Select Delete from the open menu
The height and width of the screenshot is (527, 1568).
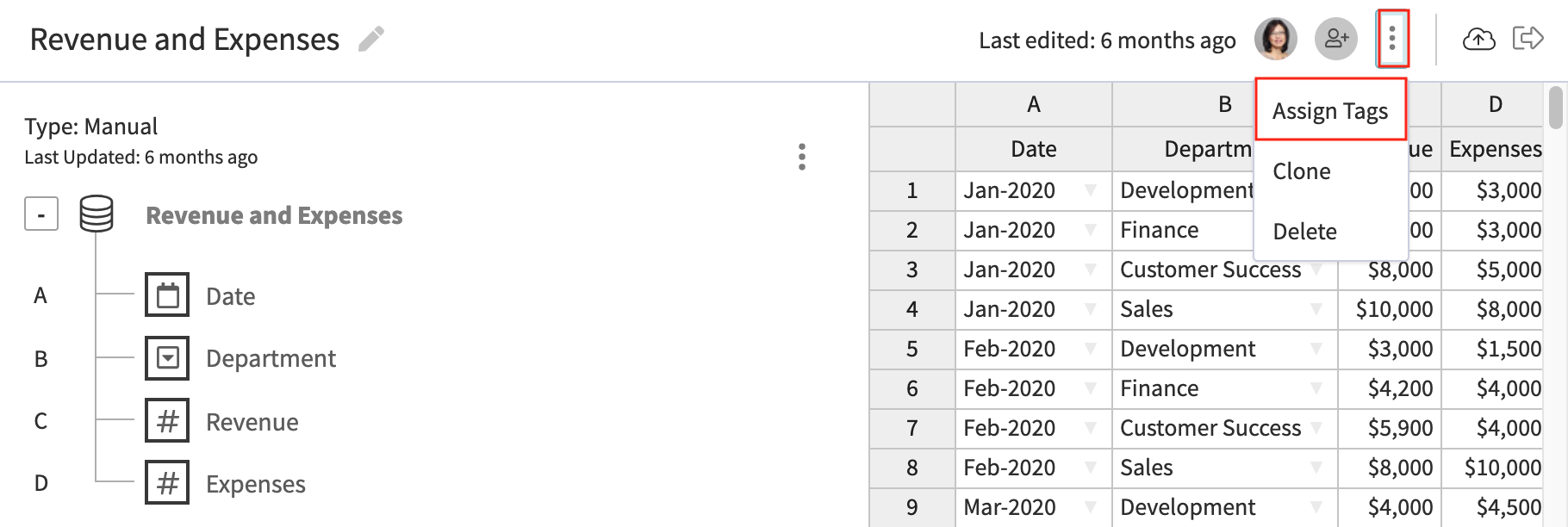pyautogui.click(x=1304, y=231)
